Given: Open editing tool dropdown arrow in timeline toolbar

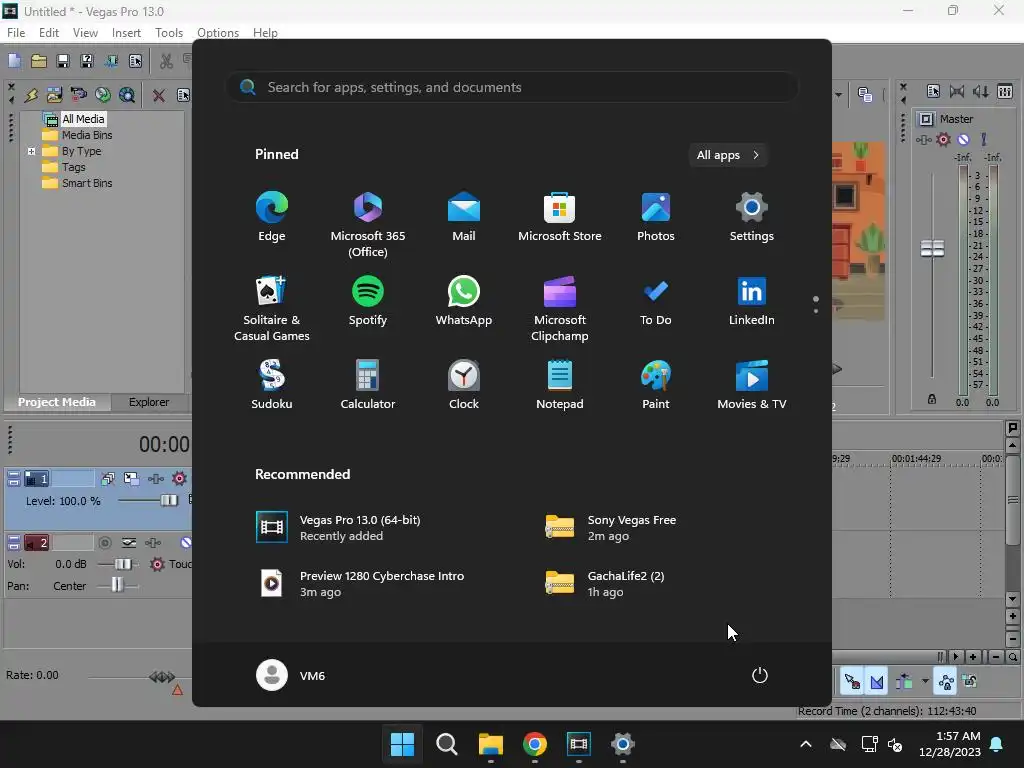Looking at the screenshot, I should coord(925,682).
